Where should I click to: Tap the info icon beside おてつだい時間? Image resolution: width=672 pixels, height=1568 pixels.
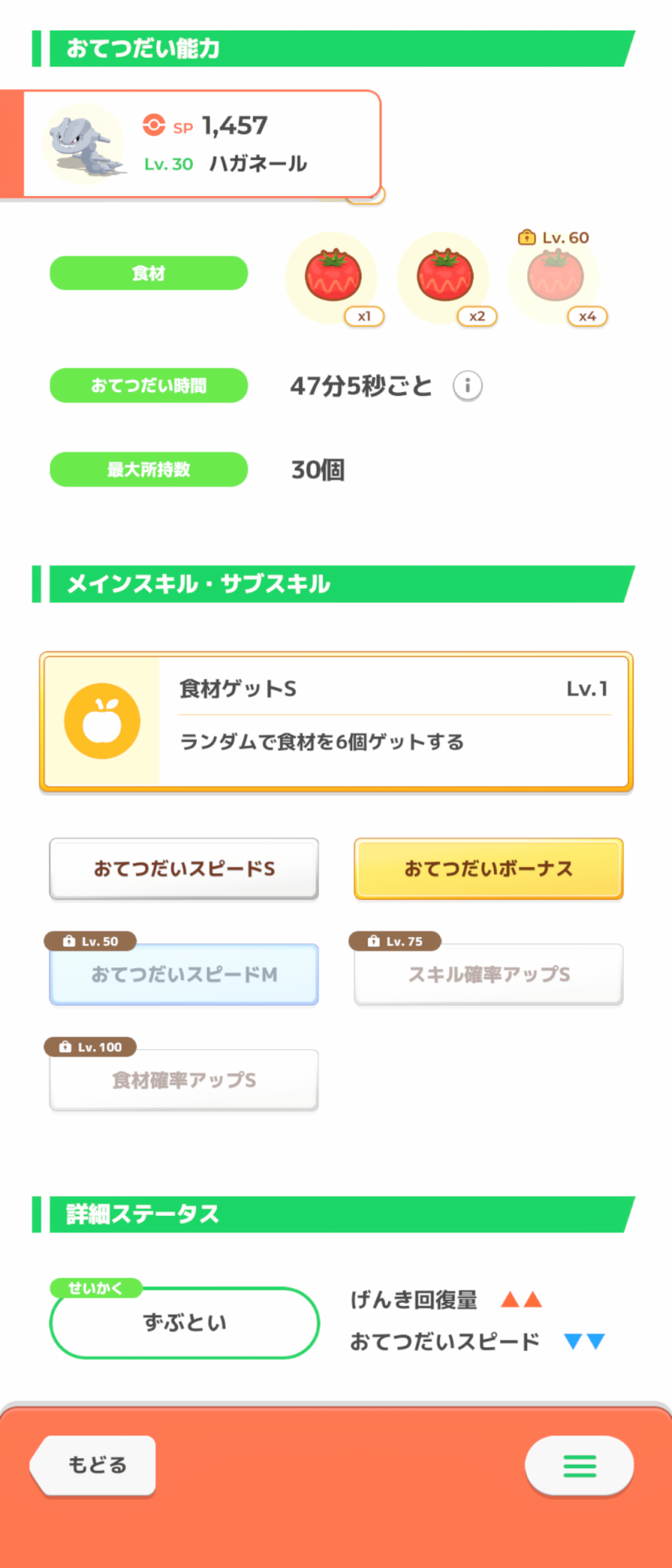(467, 386)
